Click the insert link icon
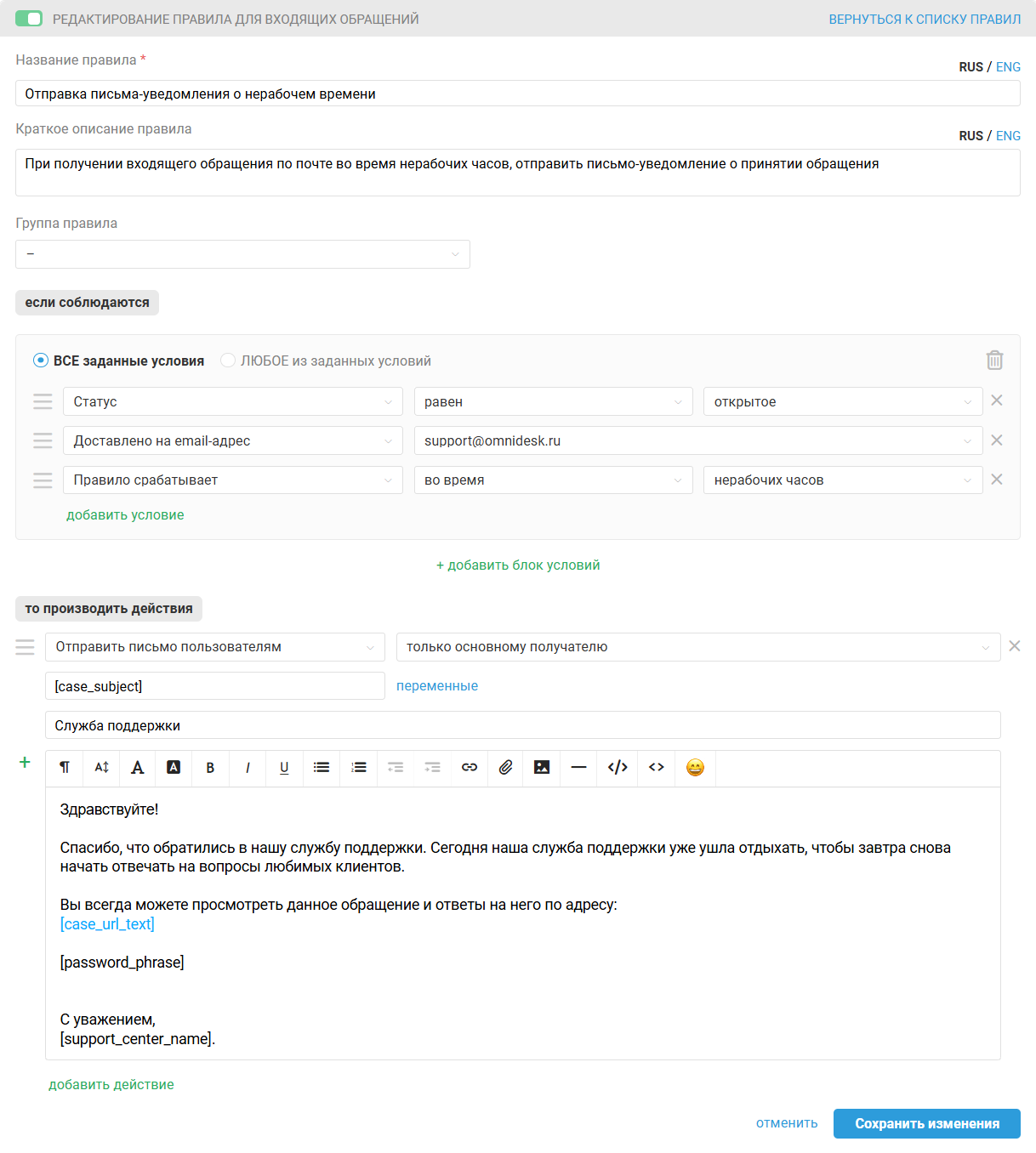 [469, 768]
